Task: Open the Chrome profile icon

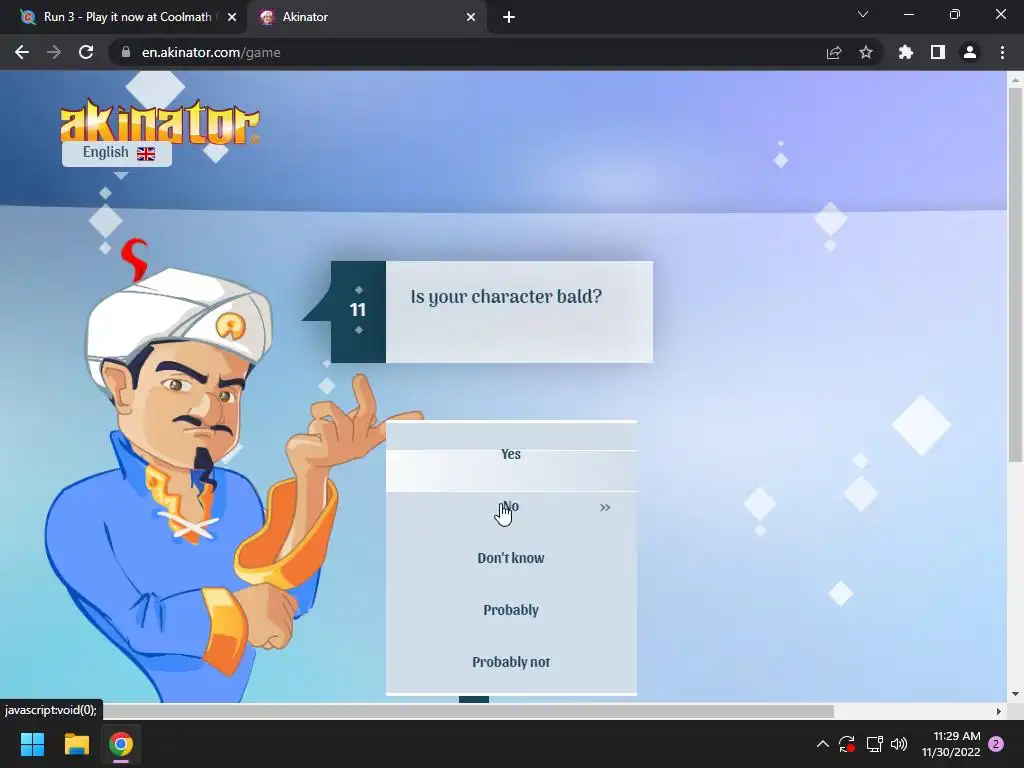Action: click(x=970, y=52)
